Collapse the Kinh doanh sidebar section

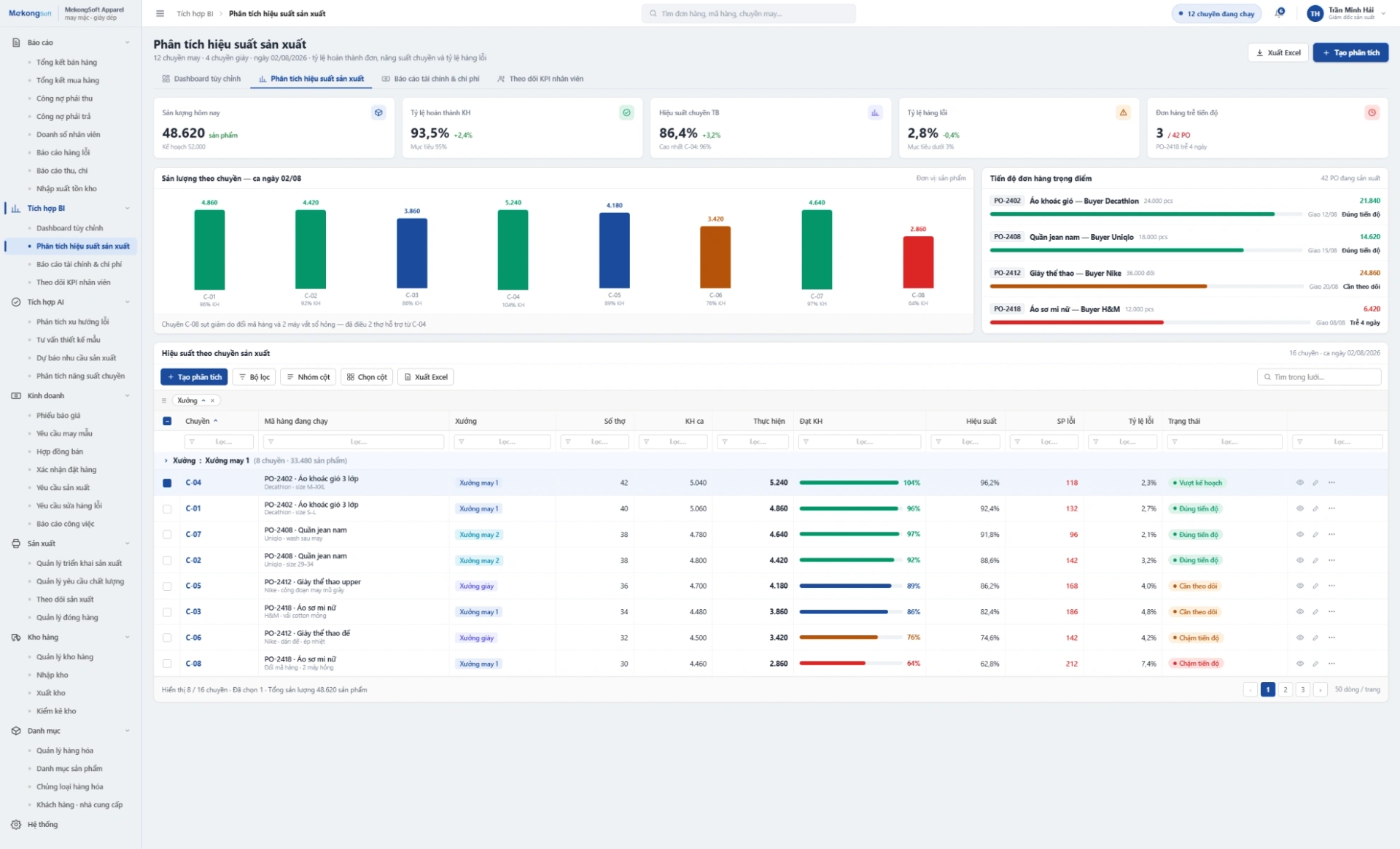click(128, 396)
